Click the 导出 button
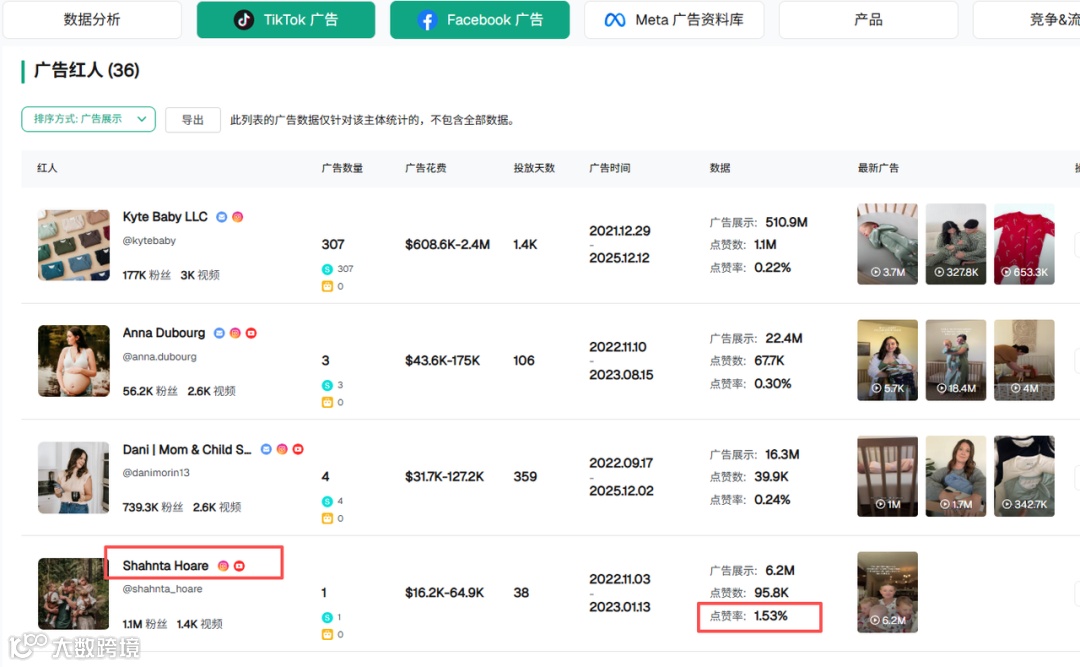This screenshot has height=667, width=1080. [193, 120]
